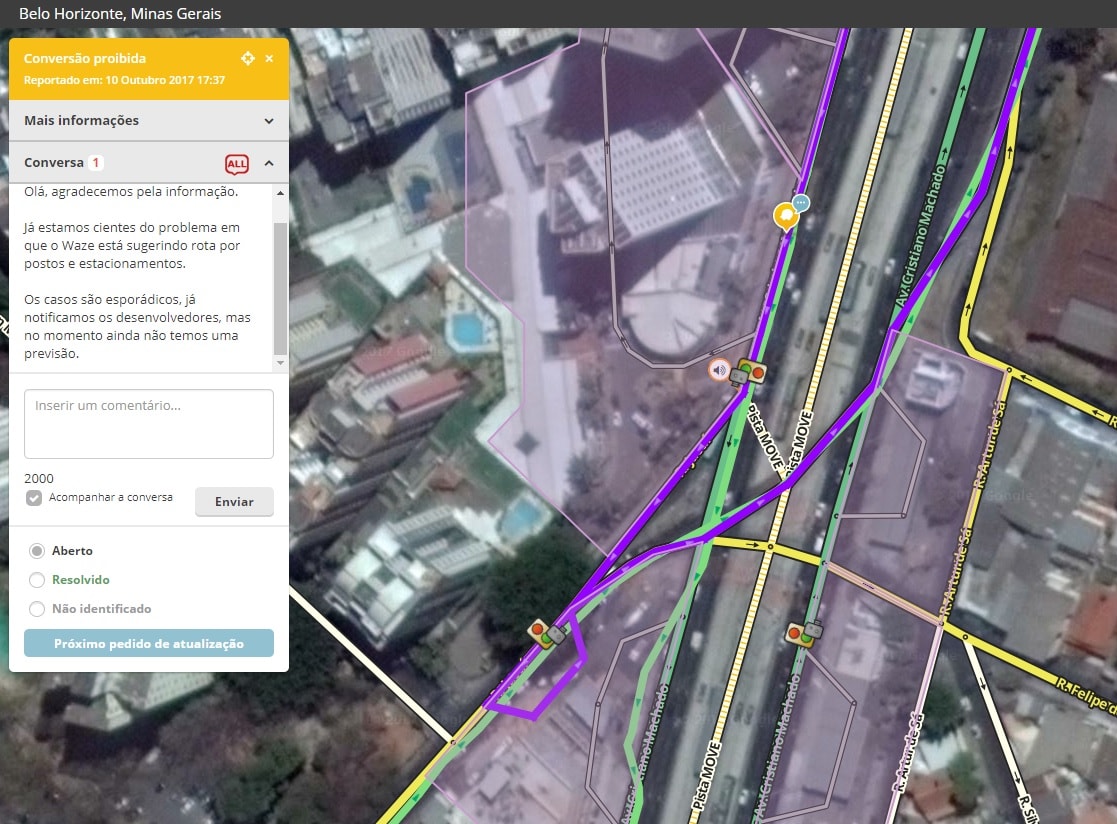Select red light camera near the purple route loop

click(547, 633)
